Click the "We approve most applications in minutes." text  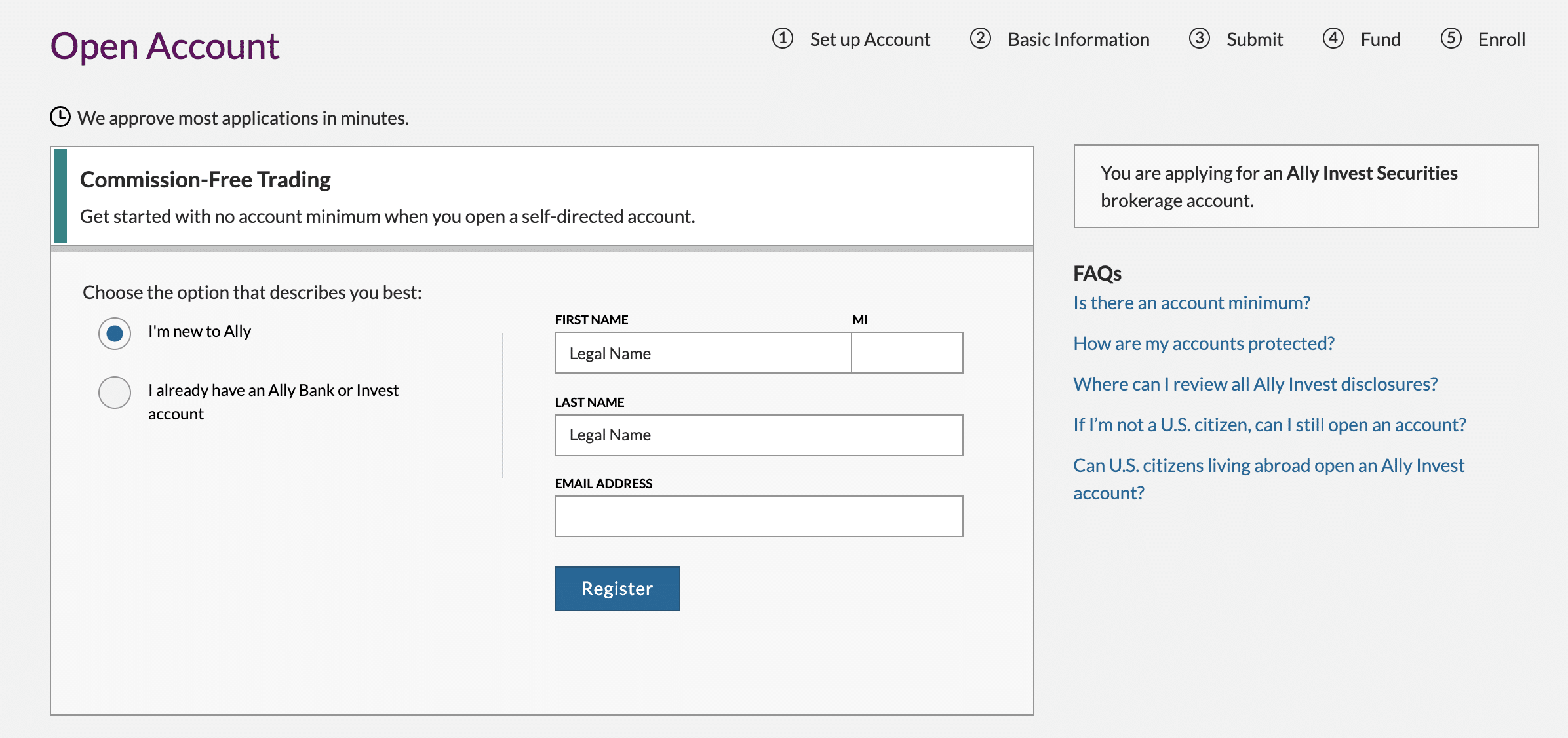[243, 118]
